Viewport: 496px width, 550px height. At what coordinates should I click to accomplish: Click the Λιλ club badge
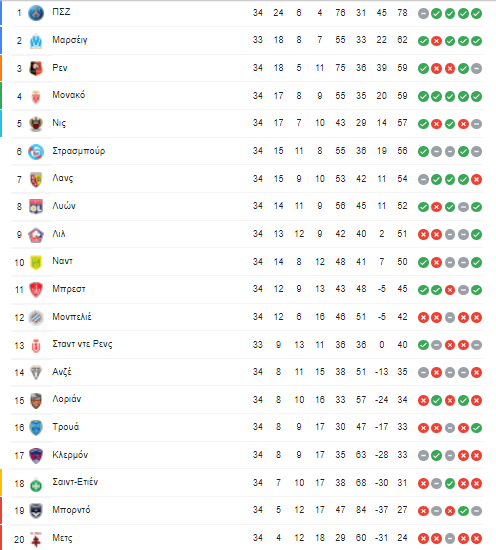point(36,235)
